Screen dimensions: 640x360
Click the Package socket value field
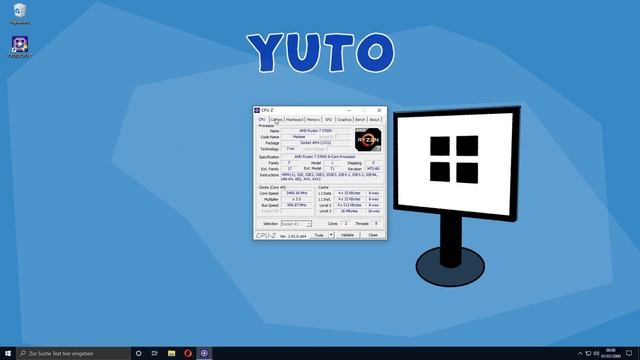(316, 143)
